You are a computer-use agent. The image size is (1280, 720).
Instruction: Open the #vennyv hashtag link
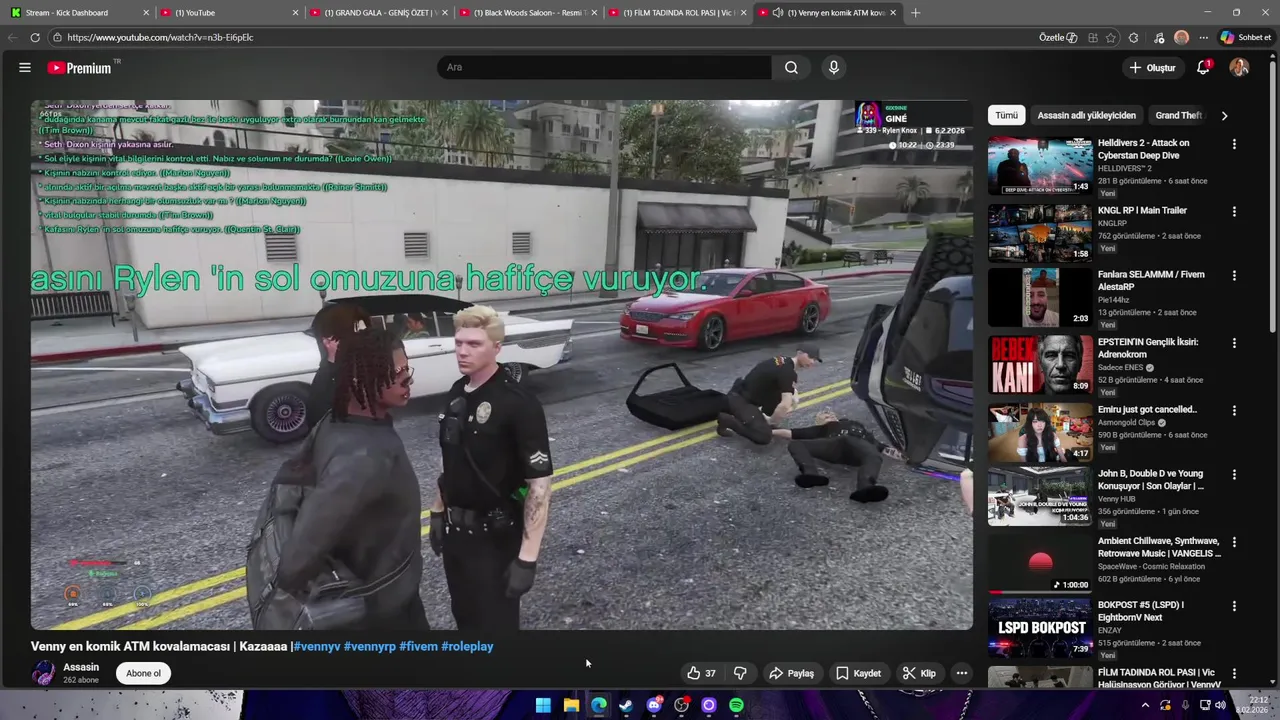pyautogui.click(x=317, y=646)
